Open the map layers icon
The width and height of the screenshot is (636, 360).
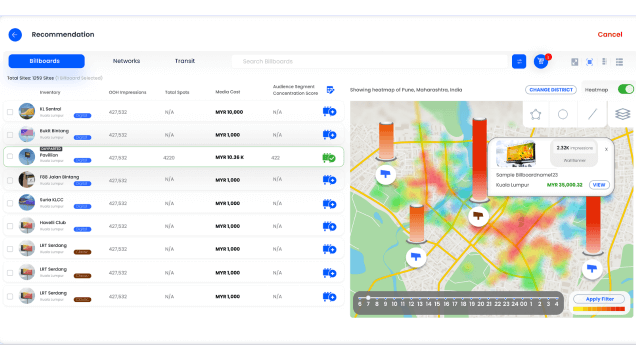[x=622, y=114]
